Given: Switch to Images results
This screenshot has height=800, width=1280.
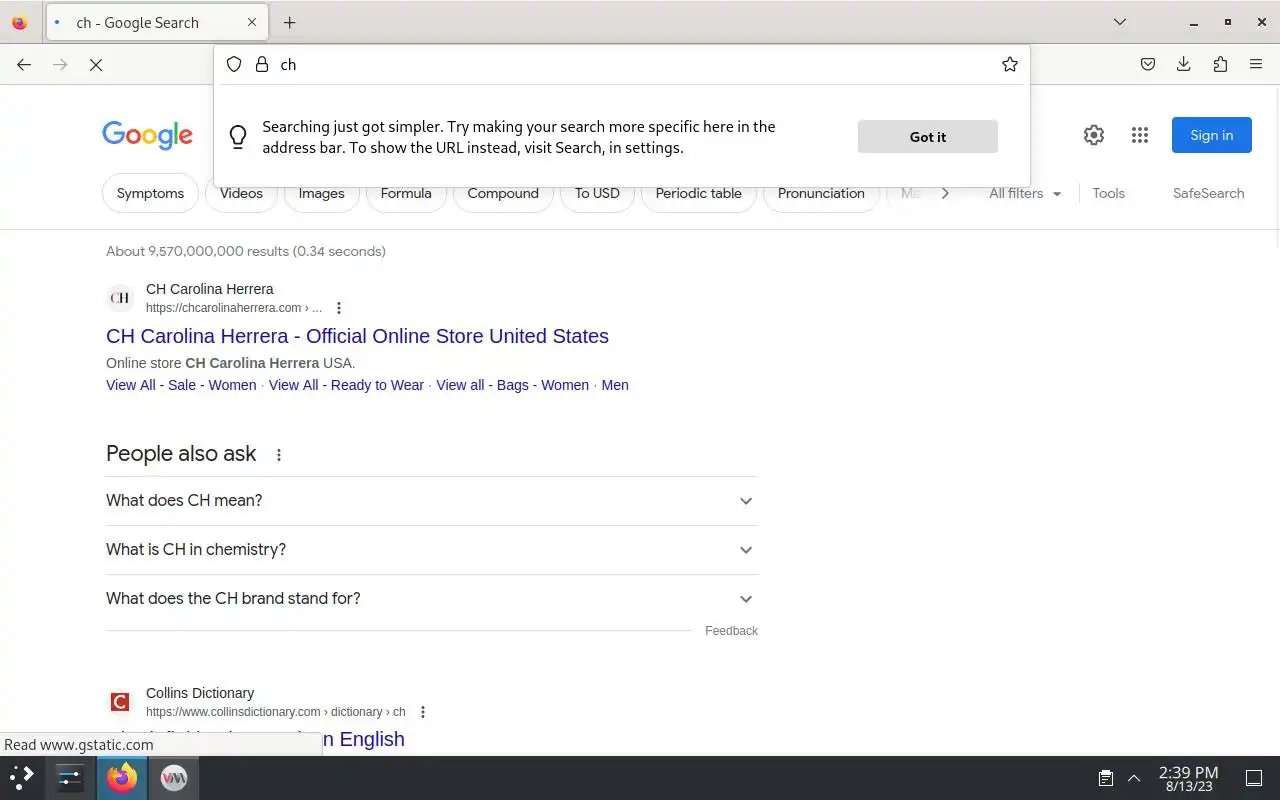Looking at the screenshot, I should 321,193.
